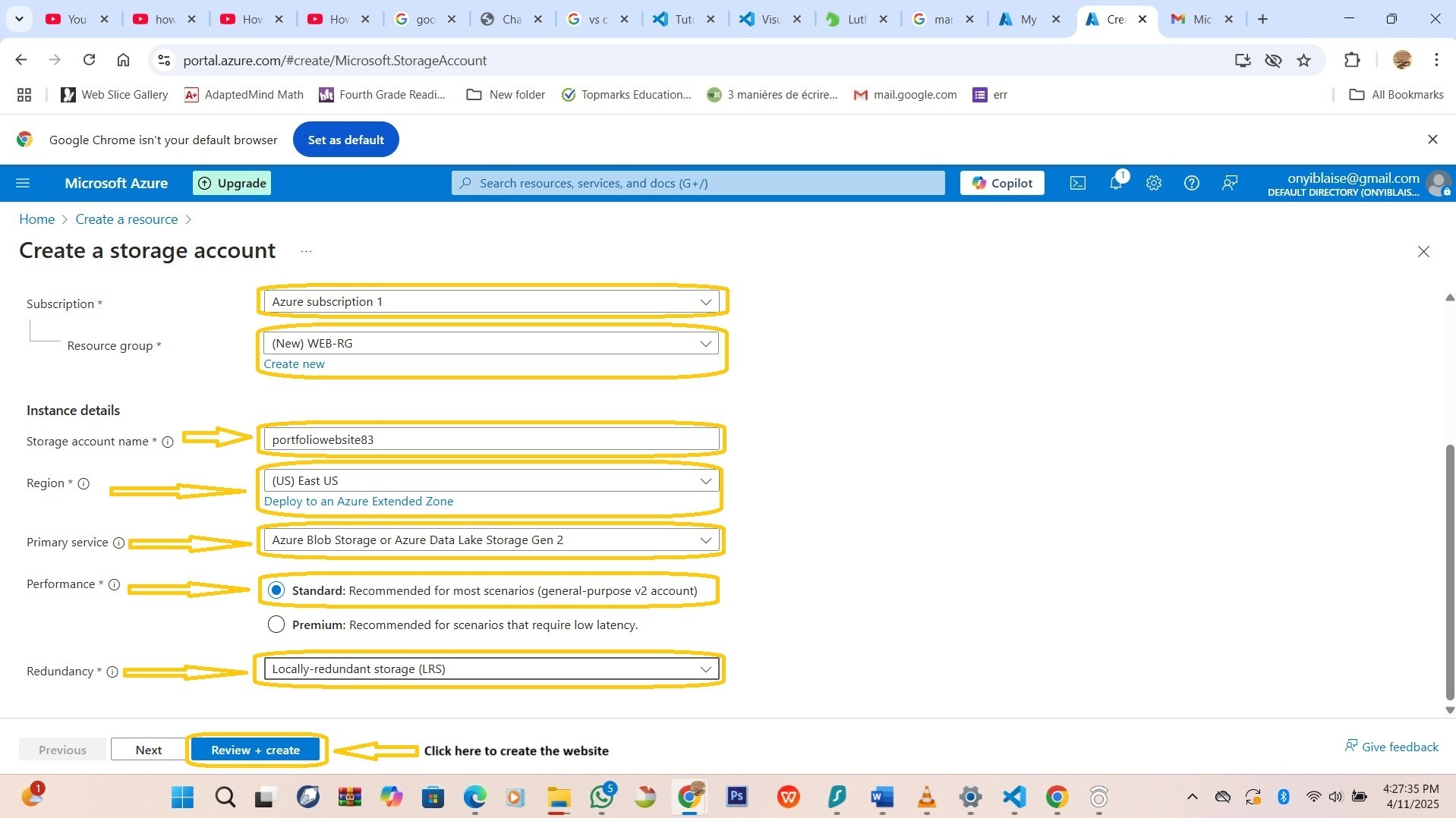Viewport: 1456px width, 818px height.
Task: Close the Create storage account blade
Action: pos(1423,251)
